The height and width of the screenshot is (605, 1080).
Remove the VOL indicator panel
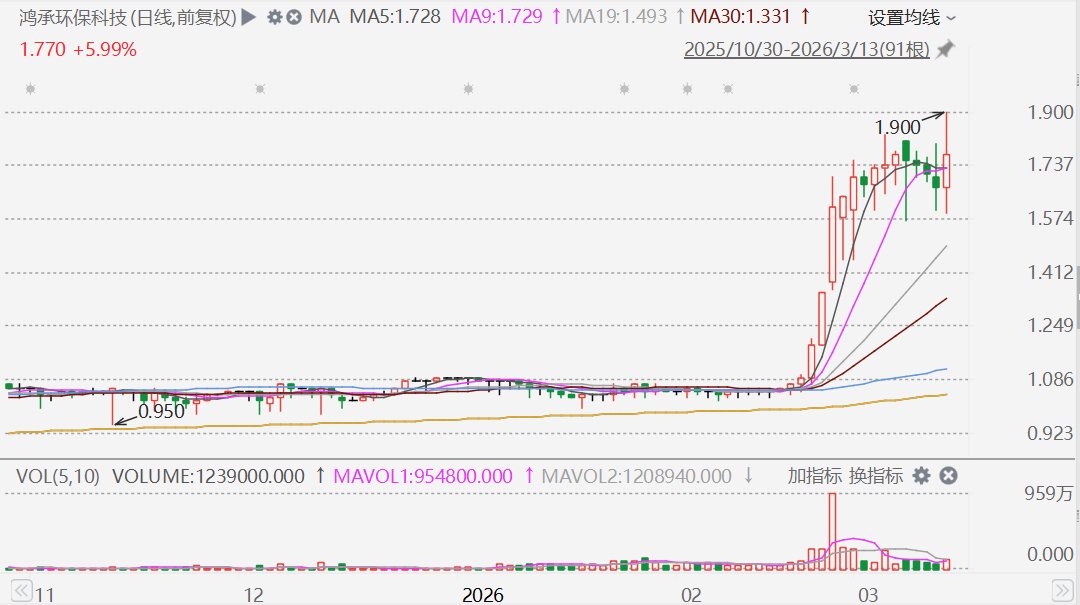point(948,475)
